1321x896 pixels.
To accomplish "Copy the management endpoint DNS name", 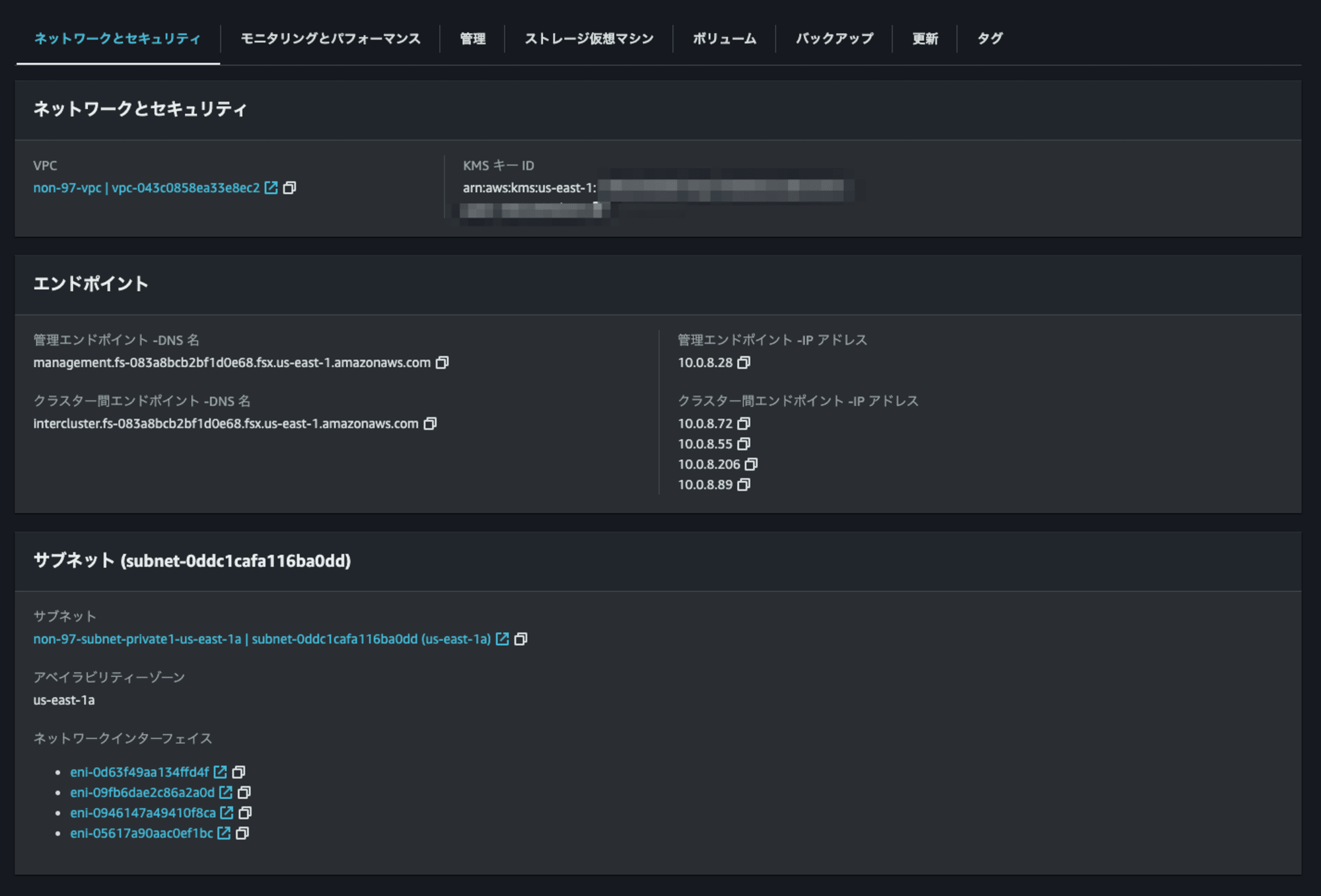I will click(442, 362).
